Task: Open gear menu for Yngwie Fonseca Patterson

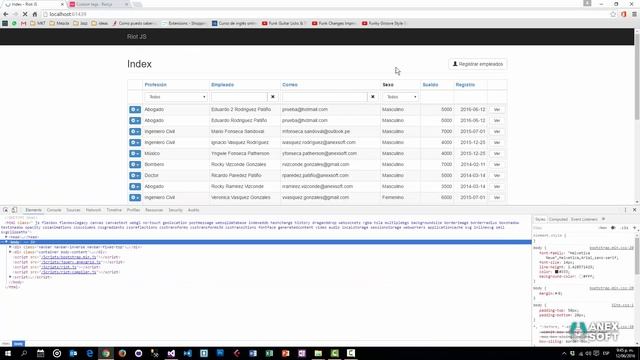Action: point(135,153)
